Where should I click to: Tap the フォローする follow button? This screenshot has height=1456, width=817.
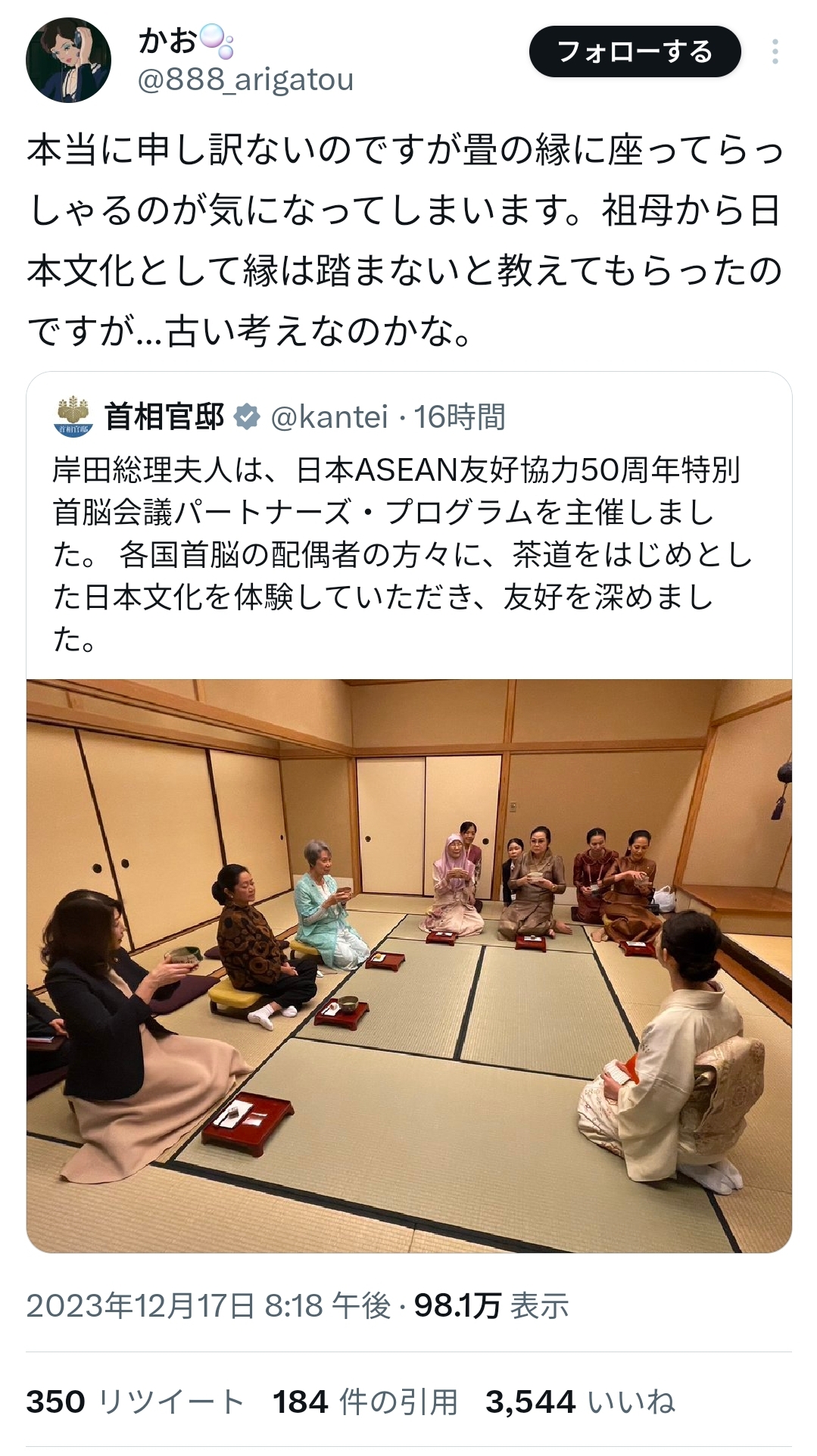(x=635, y=51)
